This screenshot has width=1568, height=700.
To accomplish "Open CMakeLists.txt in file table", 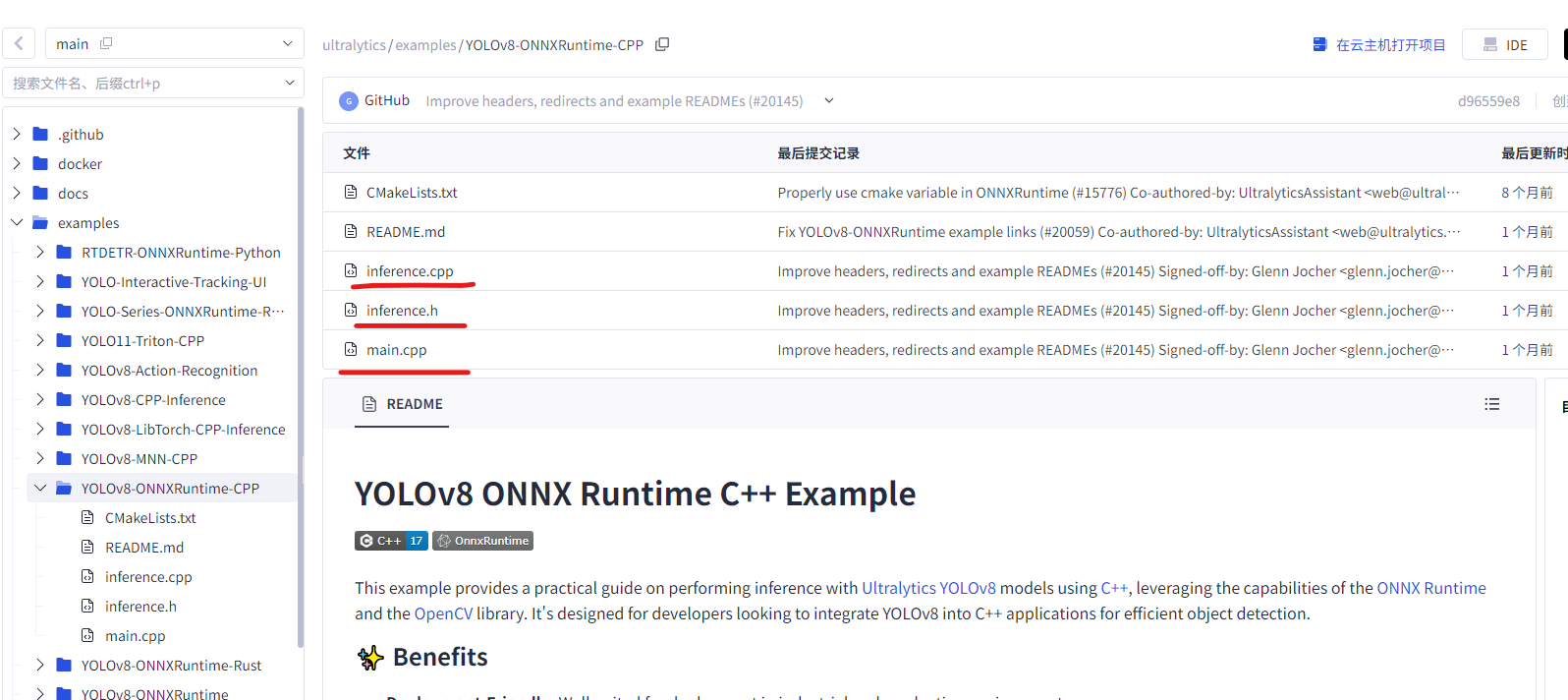I will coord(412,193).
